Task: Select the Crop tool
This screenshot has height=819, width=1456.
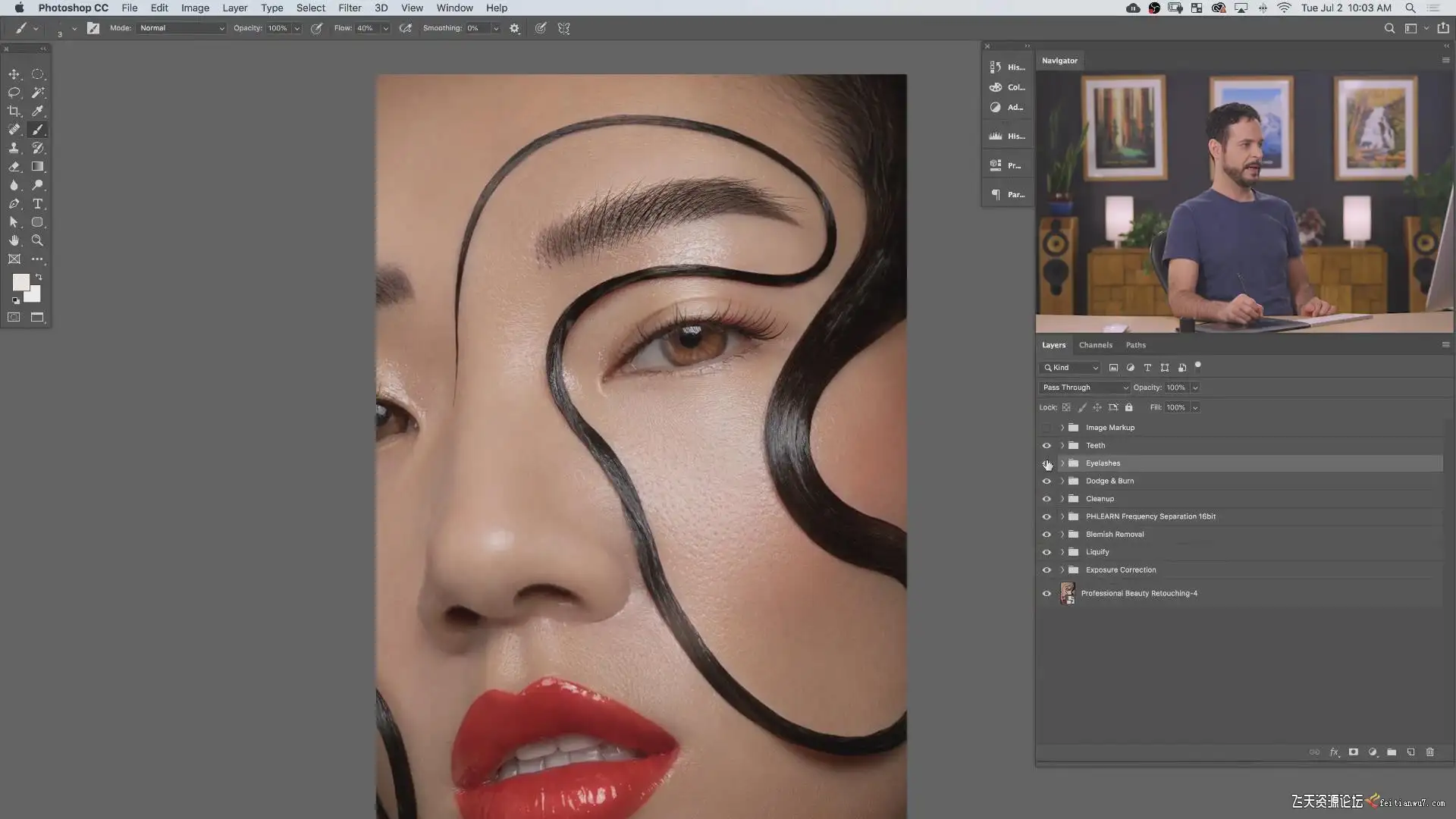Action: tap(14, 111)
